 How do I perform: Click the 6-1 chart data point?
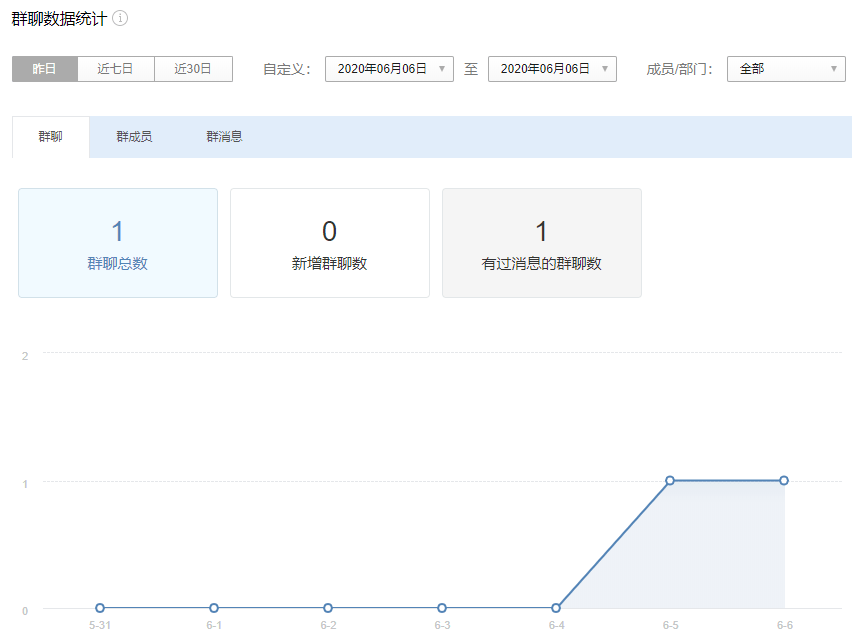click(214, 608)
